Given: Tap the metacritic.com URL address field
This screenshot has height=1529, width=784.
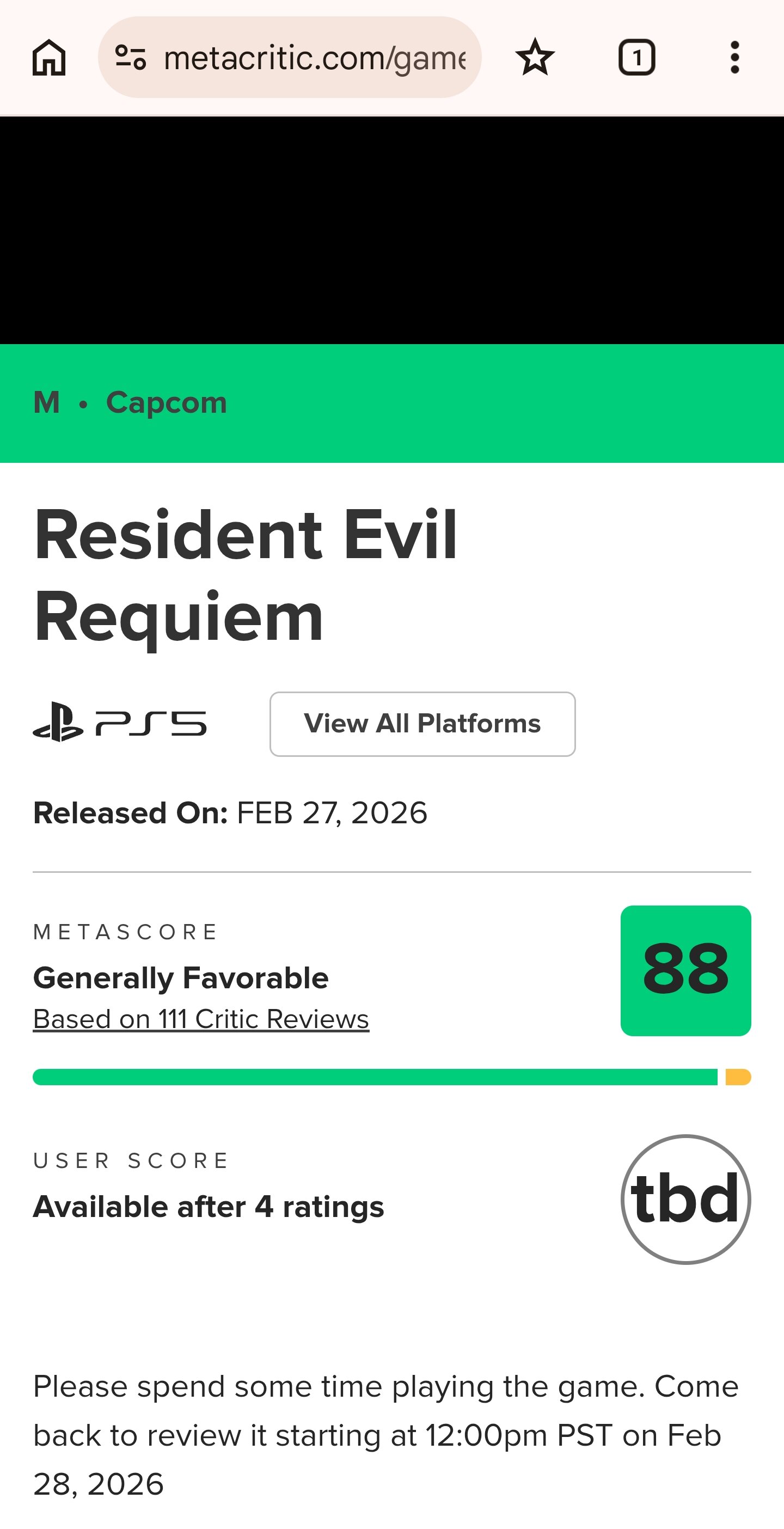Looking at the screenshot, I should coord(315,58).
